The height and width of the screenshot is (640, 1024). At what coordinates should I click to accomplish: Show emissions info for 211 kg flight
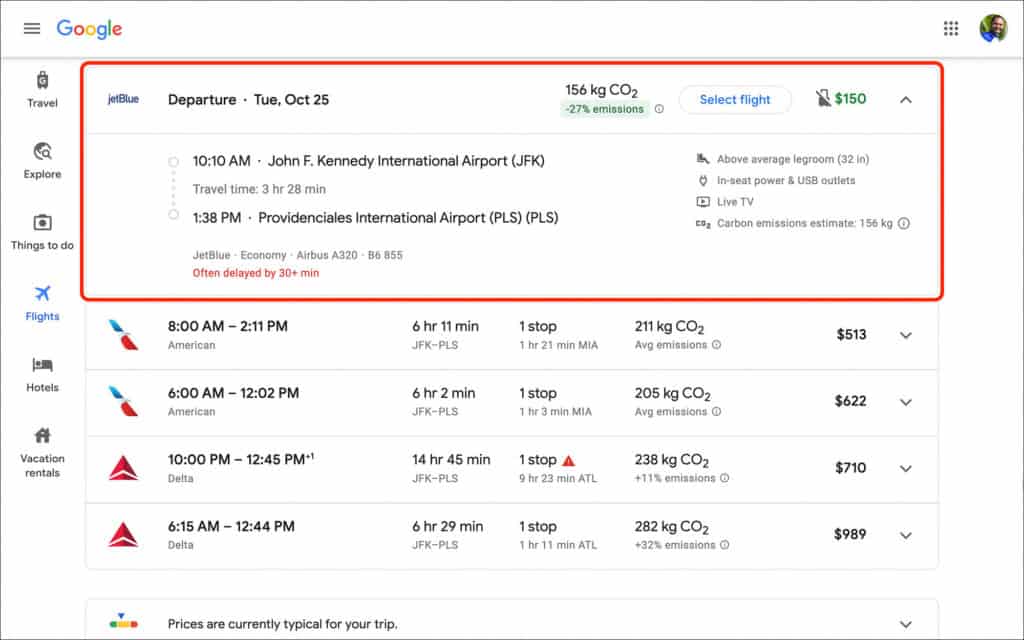click(x=716, y=345)
